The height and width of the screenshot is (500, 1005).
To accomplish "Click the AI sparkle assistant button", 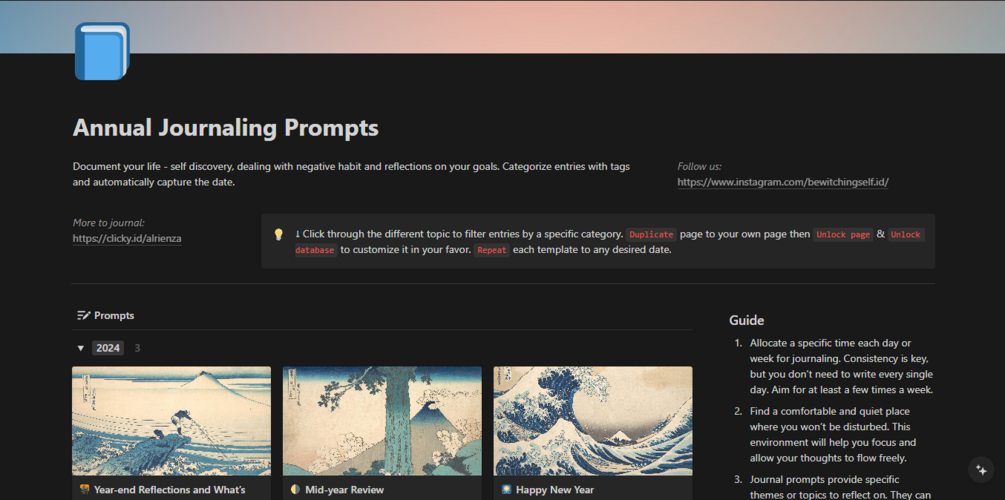I will 981,469.
